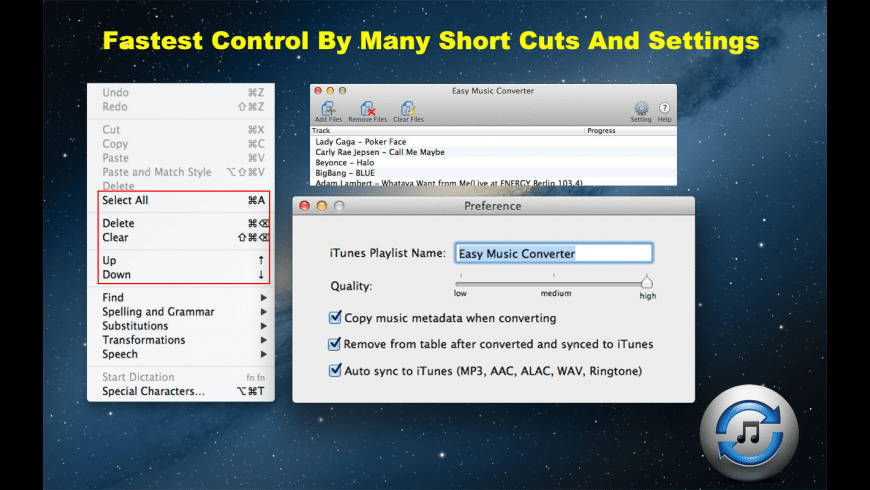Click the Copy menu item
Screen dimensions: 870x490
181,144
